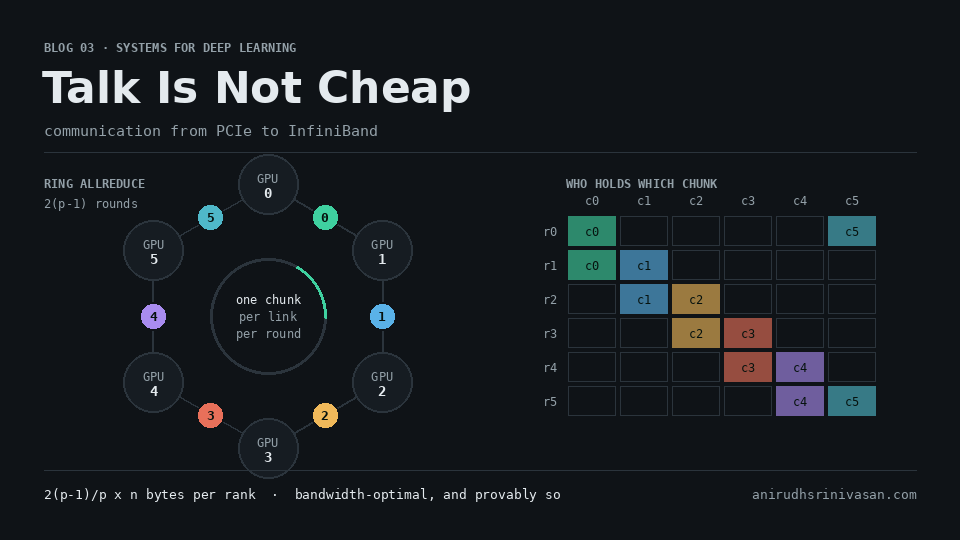The width and height of the screenshot is (960, 540).
Task: Select the GPU 1 node
Action: point(383,250)
